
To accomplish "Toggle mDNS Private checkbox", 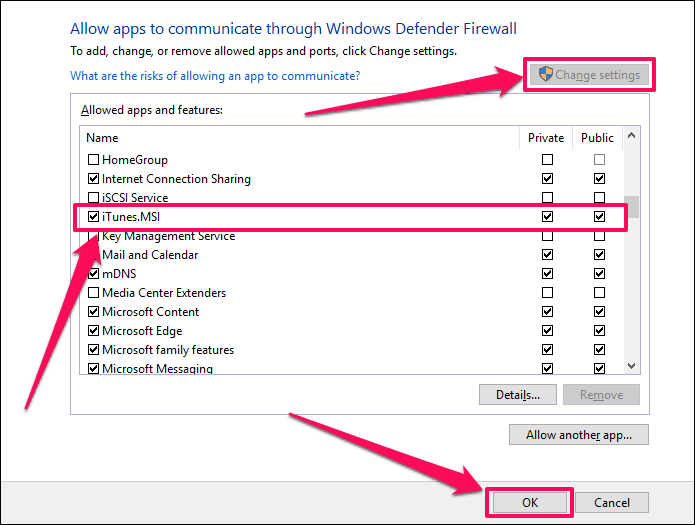I will tap(547, 274).
